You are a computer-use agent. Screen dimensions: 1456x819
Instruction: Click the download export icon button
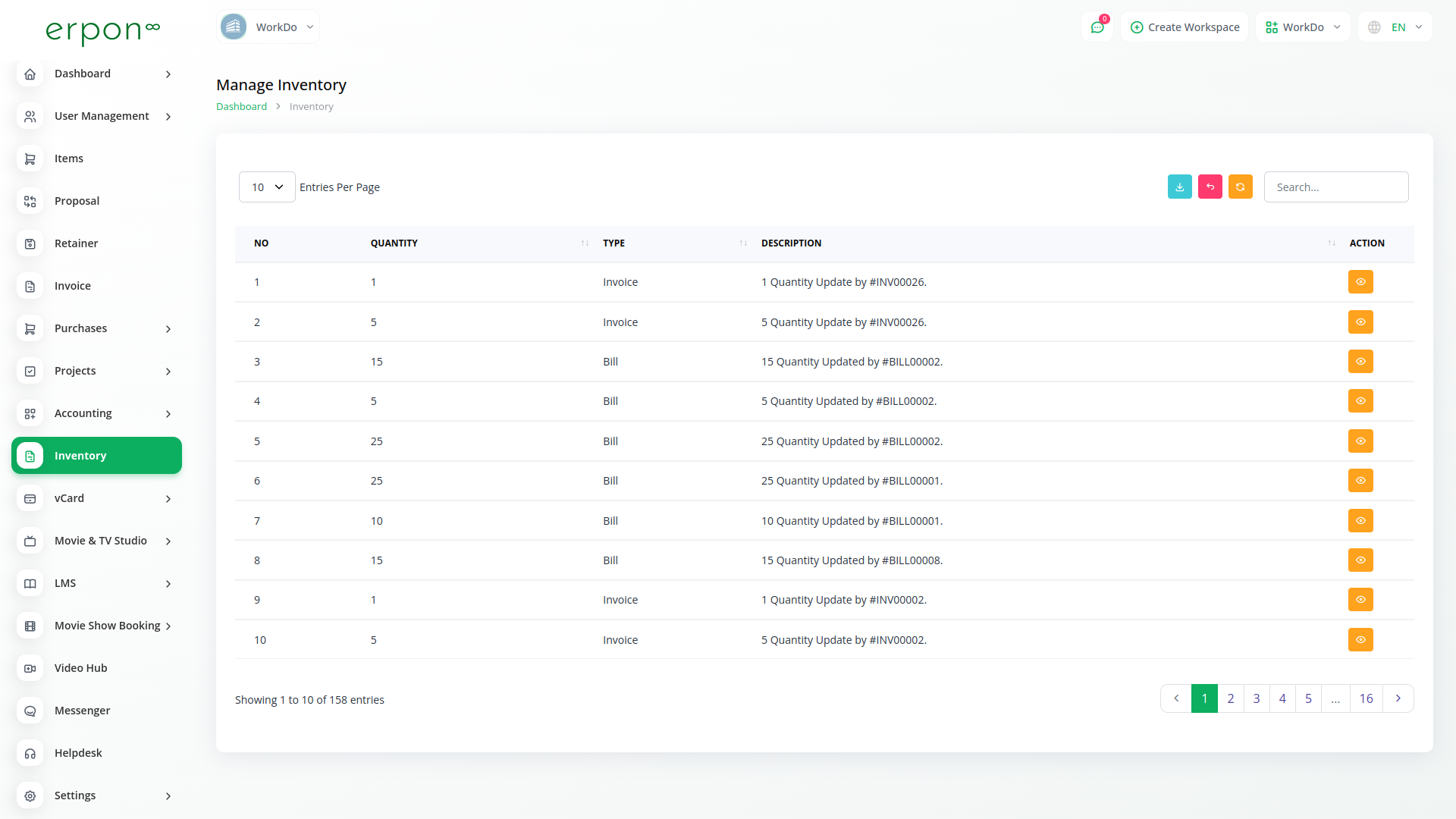[x=1179, y=187]
